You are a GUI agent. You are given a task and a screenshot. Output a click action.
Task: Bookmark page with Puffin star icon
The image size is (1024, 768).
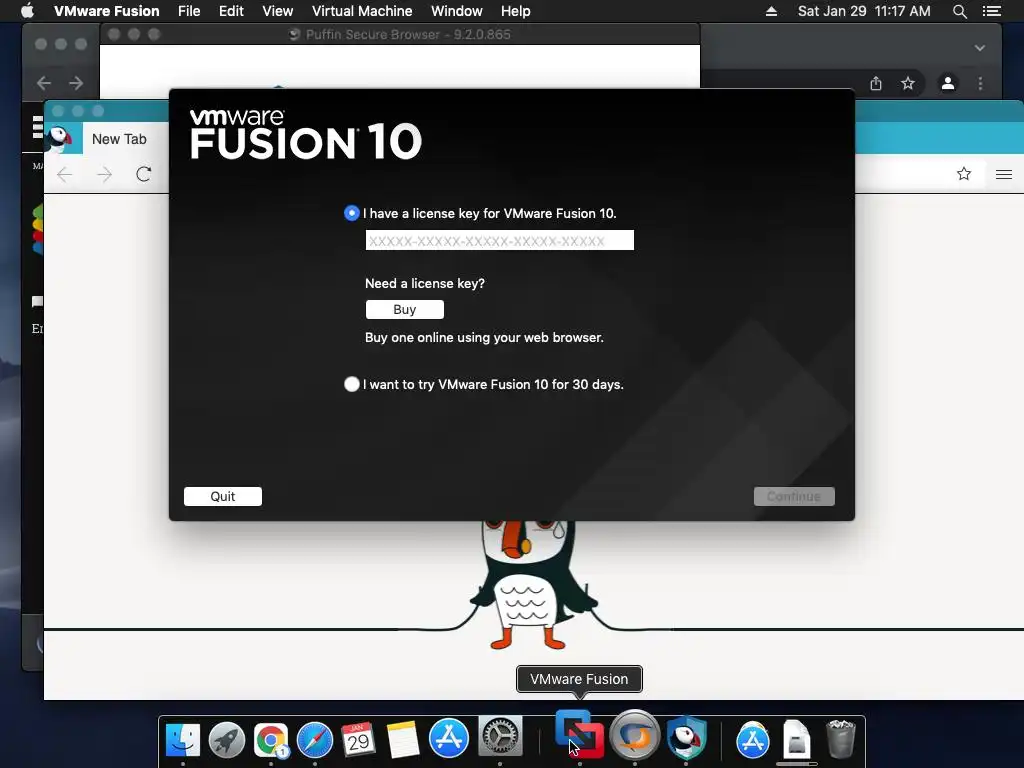(964, 174)
